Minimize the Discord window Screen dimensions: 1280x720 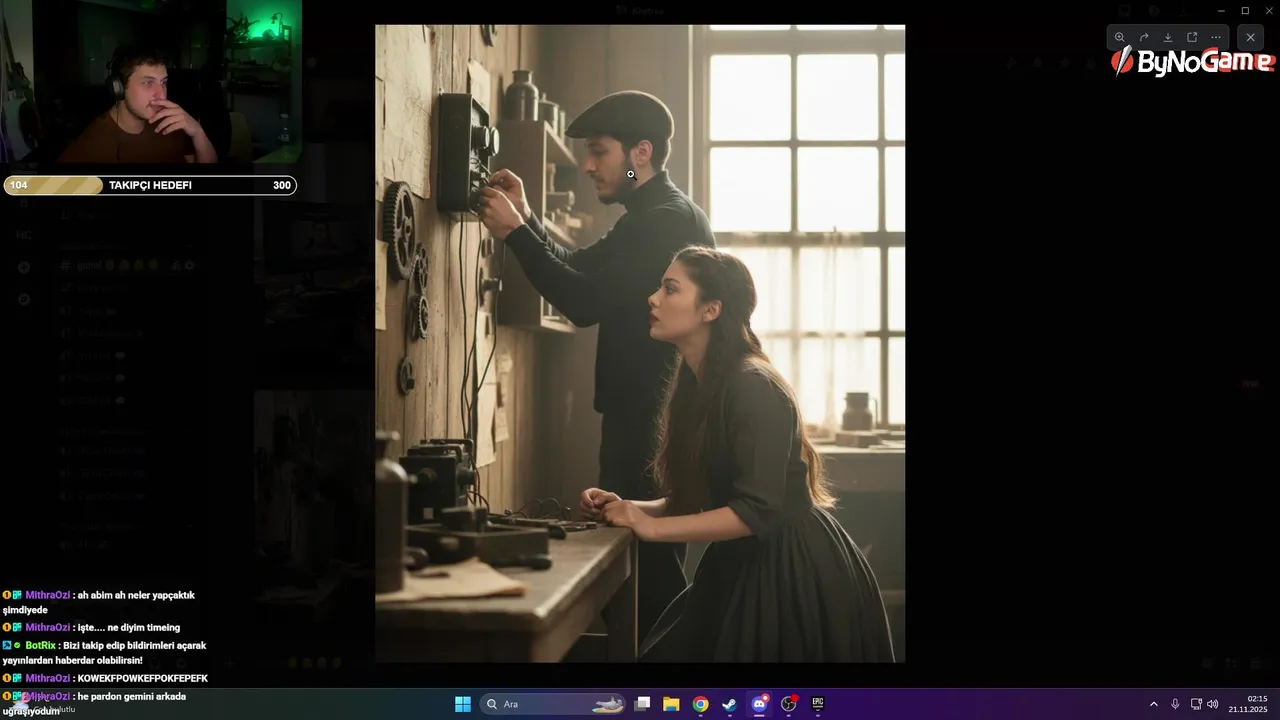(x=1221, y=10)
